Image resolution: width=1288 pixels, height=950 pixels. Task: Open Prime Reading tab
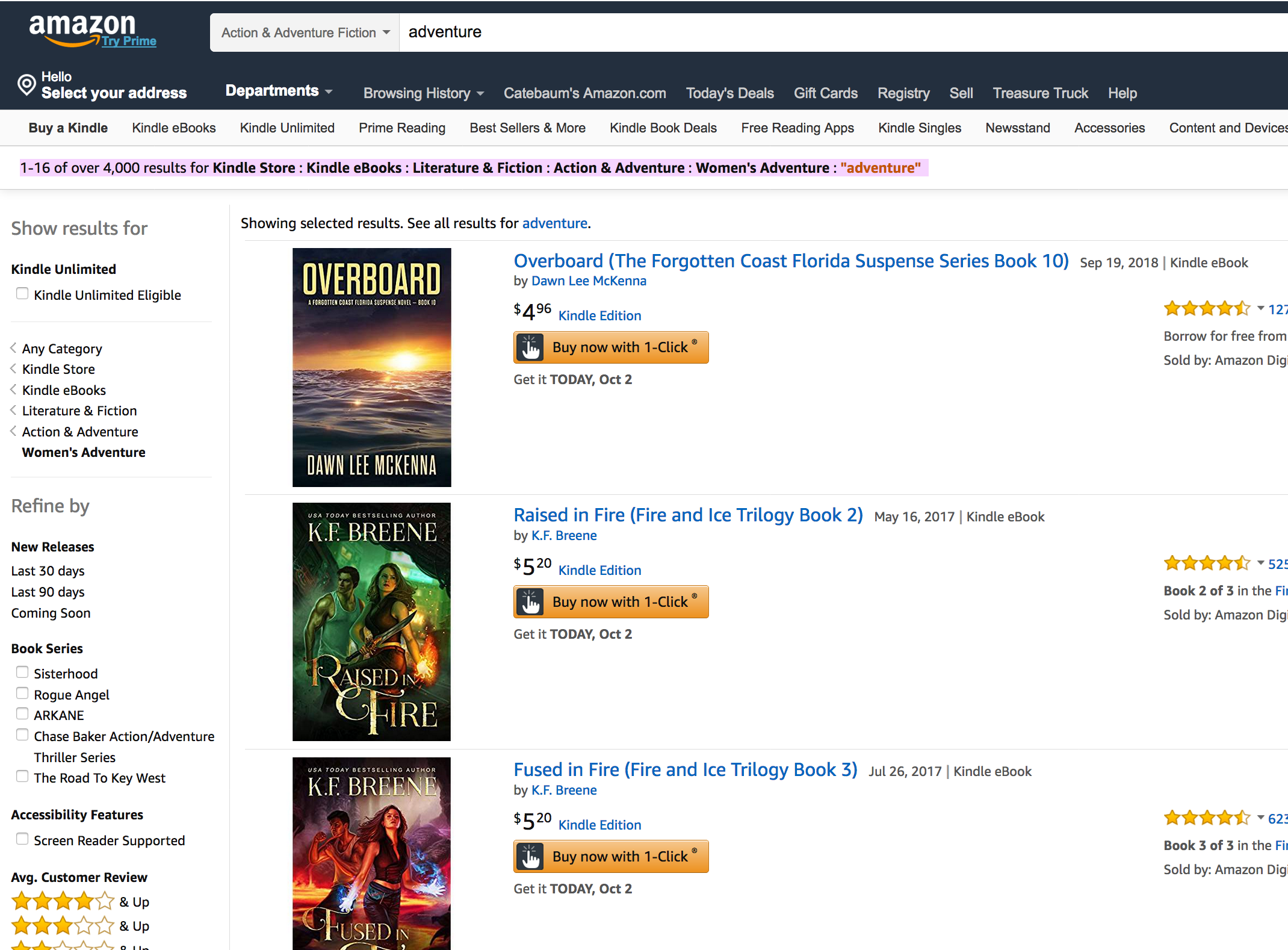click(402, 128)
